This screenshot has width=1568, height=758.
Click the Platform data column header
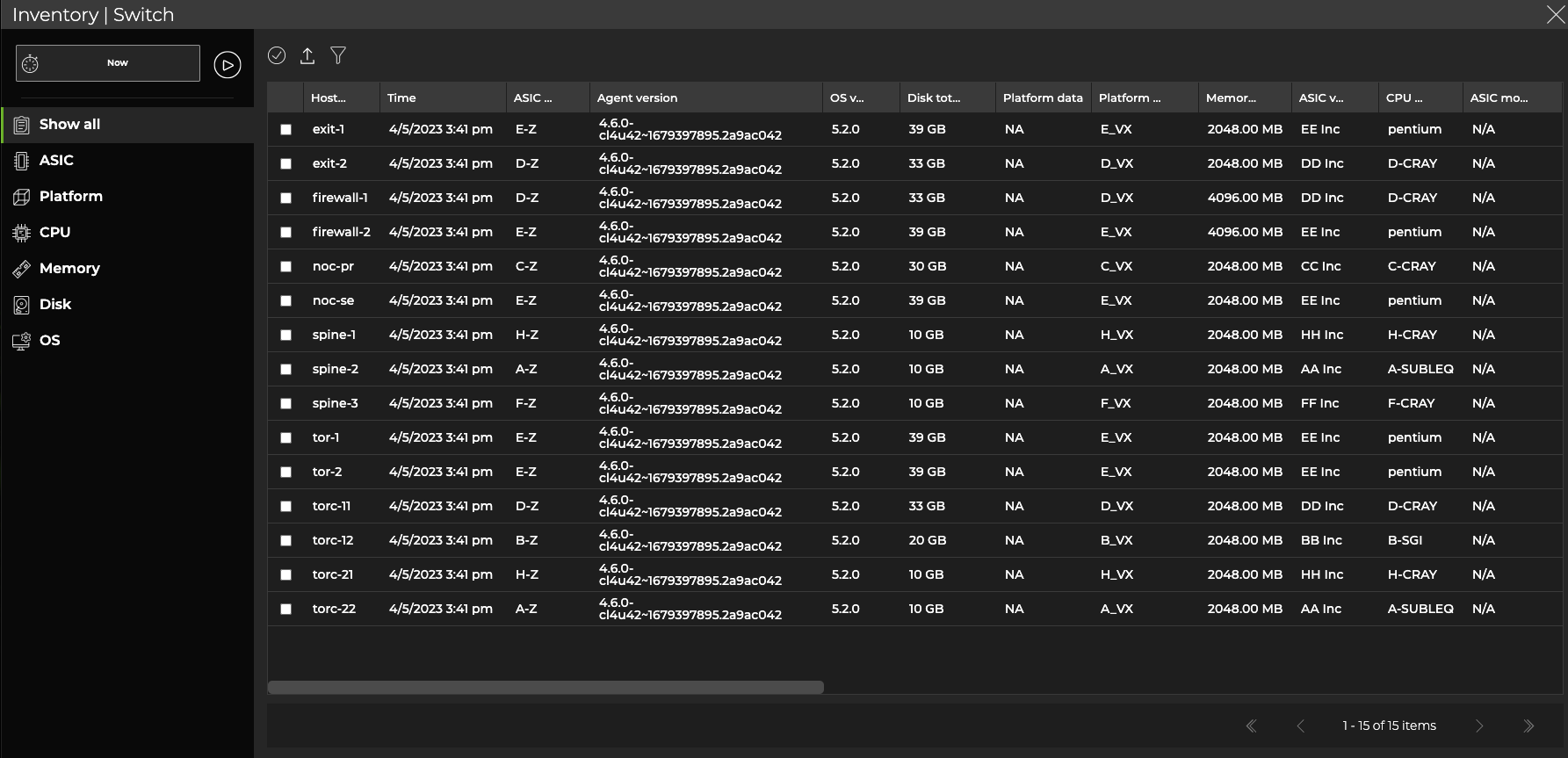tap(1043, 98)
